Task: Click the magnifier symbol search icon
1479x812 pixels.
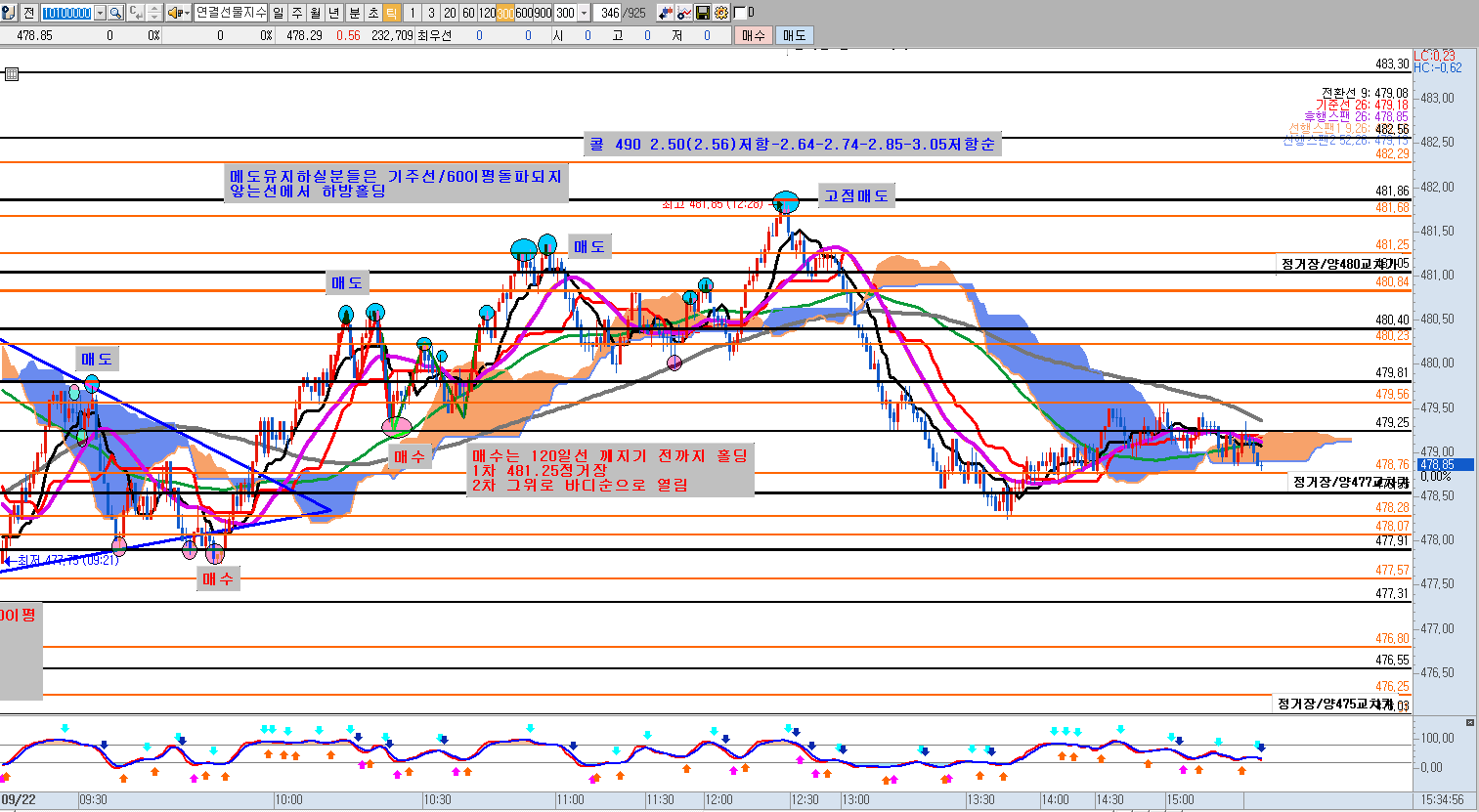Action: pos(115,13)
